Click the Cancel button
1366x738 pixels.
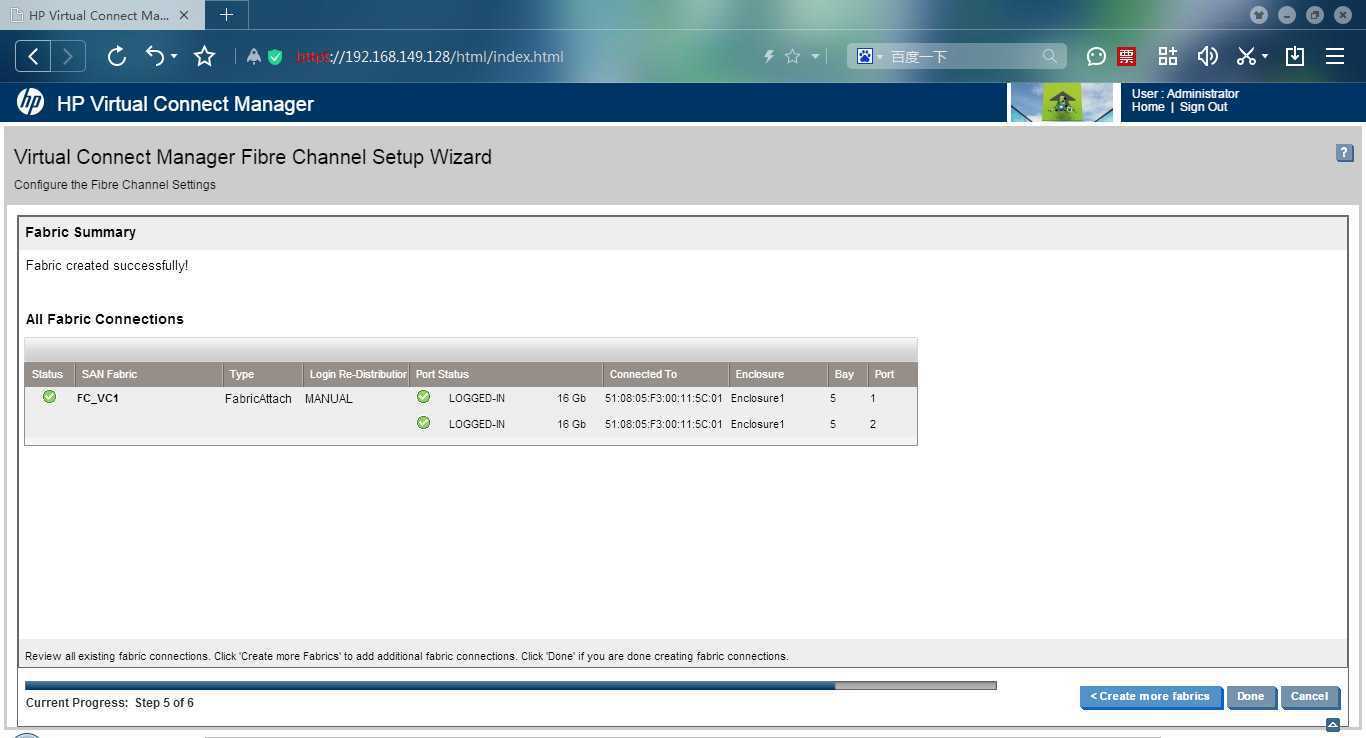point(1309,697)
